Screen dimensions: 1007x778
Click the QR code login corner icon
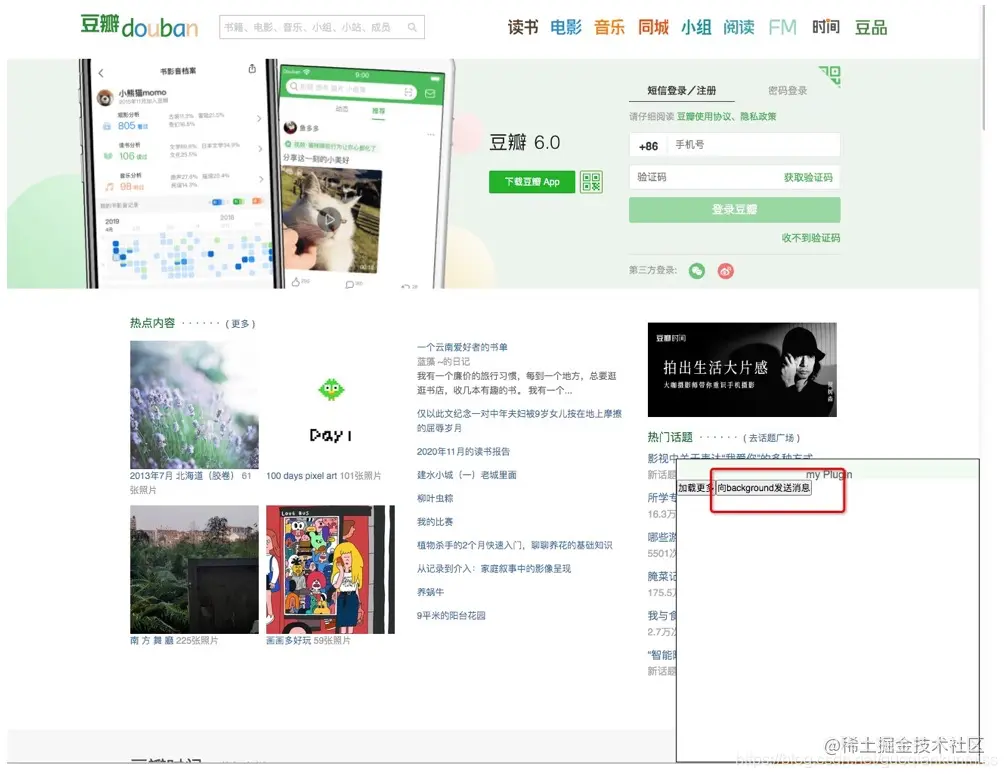click(x=831, y=75)
